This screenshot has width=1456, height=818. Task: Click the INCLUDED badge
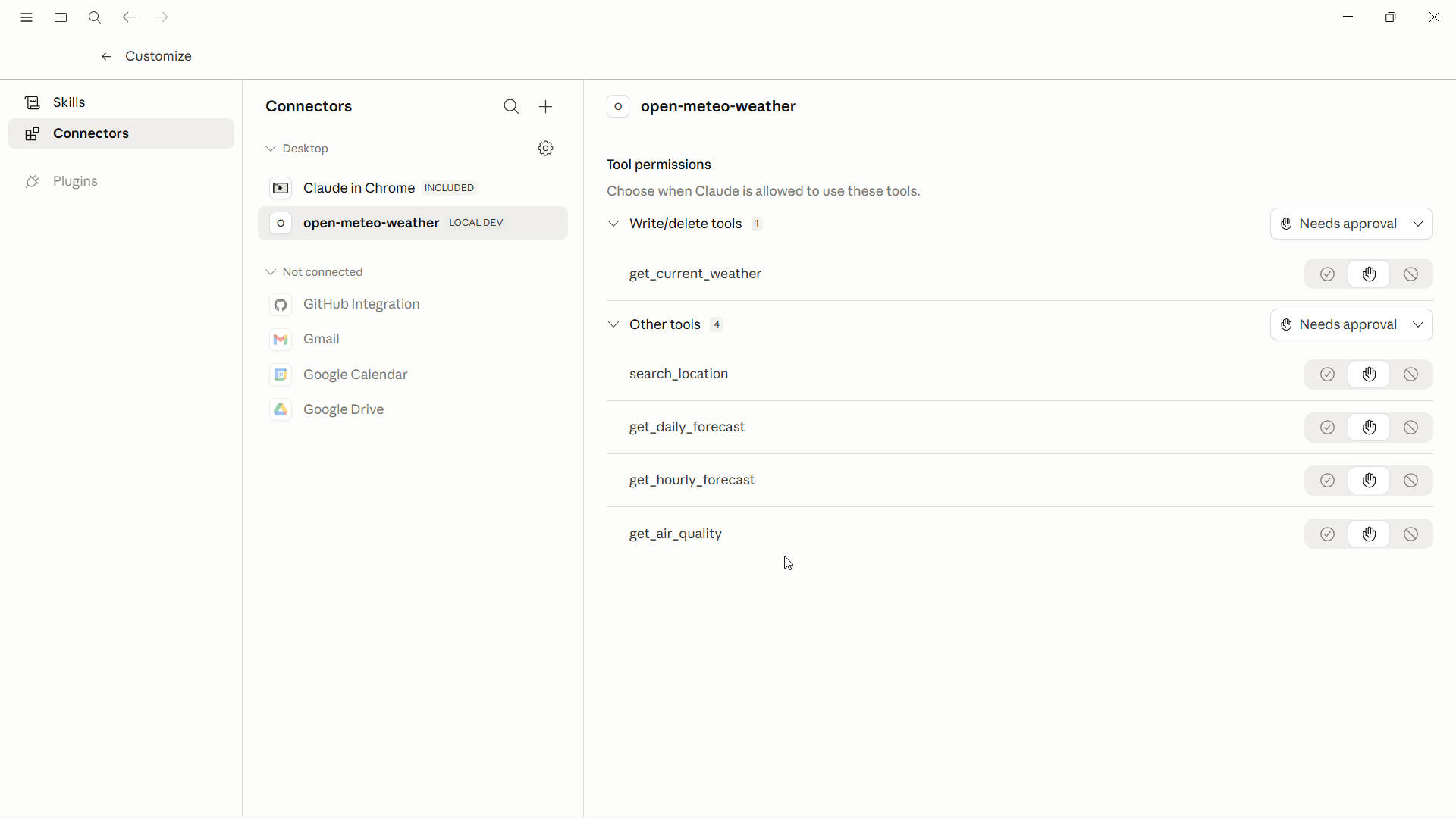click(x=449, y=188)
